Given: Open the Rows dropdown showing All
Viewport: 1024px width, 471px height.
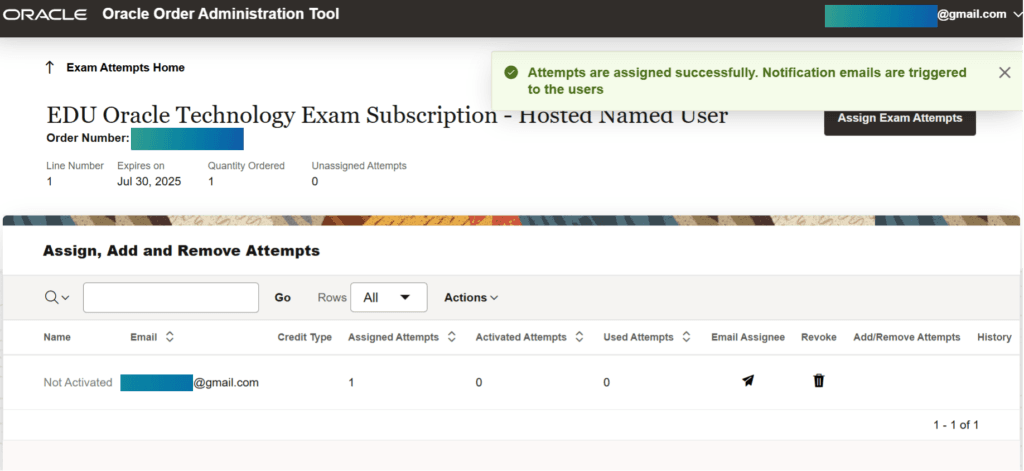Looking at the screenshot, I should (388, 297).
